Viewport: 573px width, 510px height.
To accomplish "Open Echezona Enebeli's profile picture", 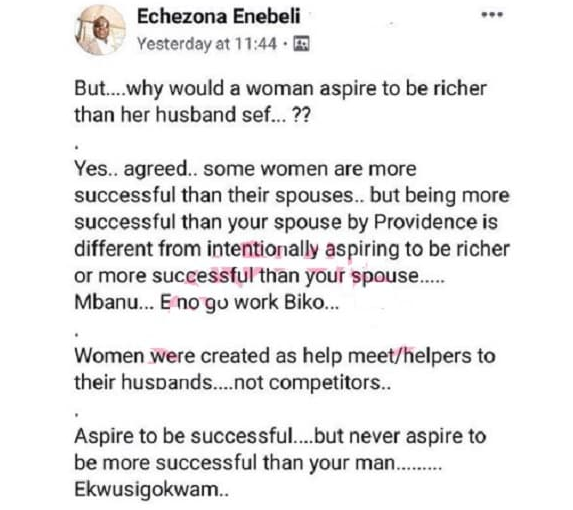I will (100, 30).
